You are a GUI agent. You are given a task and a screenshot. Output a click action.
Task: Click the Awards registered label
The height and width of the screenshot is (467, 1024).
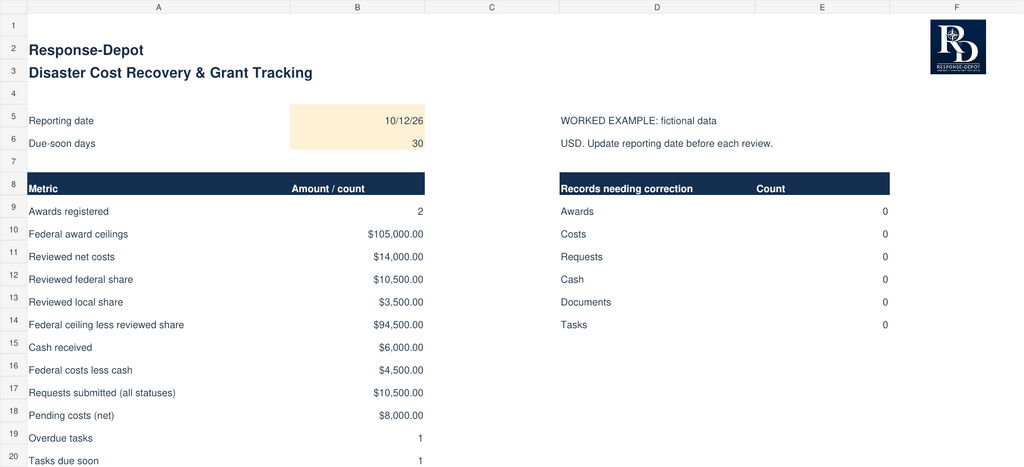click(x=69, y=212)
